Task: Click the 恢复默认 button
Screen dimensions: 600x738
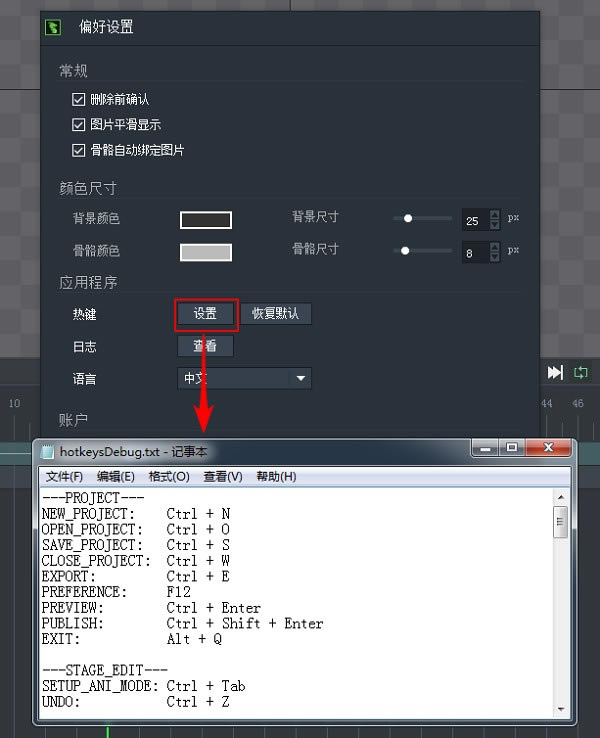Action: (276, 314)
